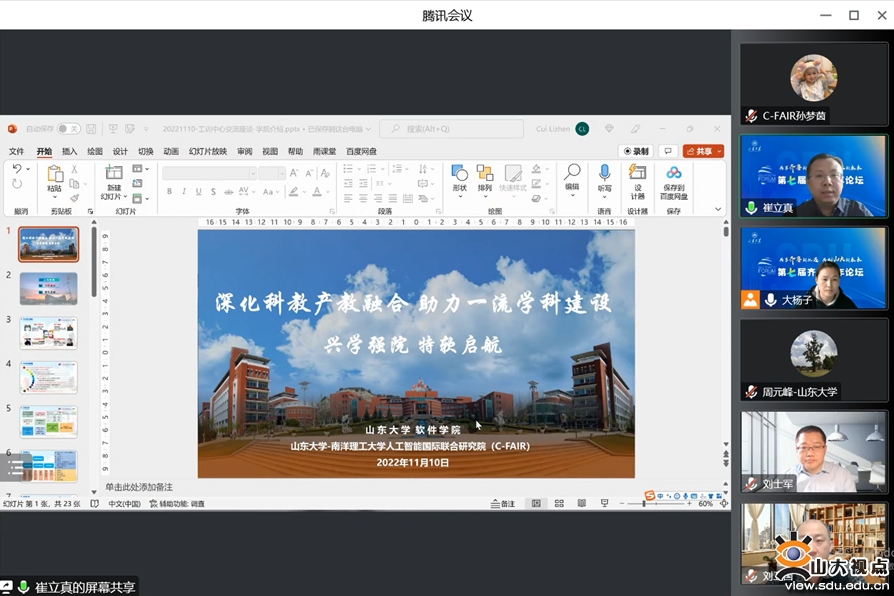Toggle the 录制 record button

click(x=636, y=151)
